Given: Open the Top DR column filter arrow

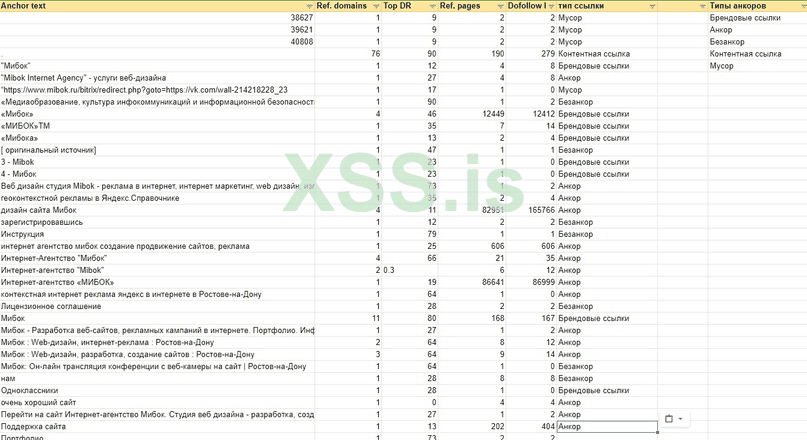Looking at the screenshot, I should click(x=432, y=6).
